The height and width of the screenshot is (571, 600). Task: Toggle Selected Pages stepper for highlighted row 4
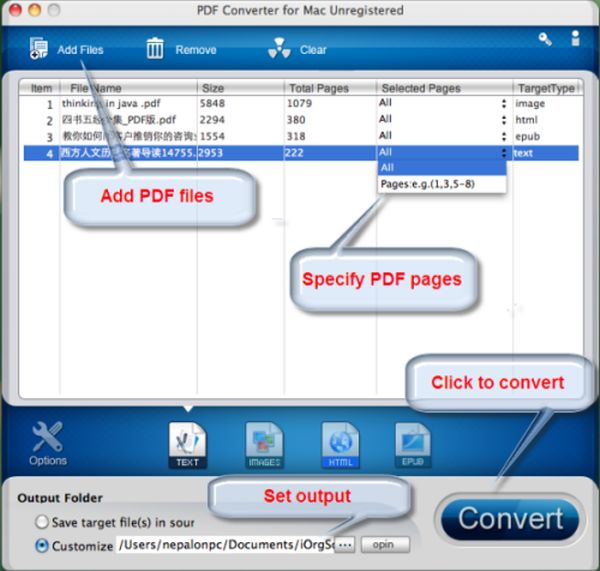click(x=504, y=153)
